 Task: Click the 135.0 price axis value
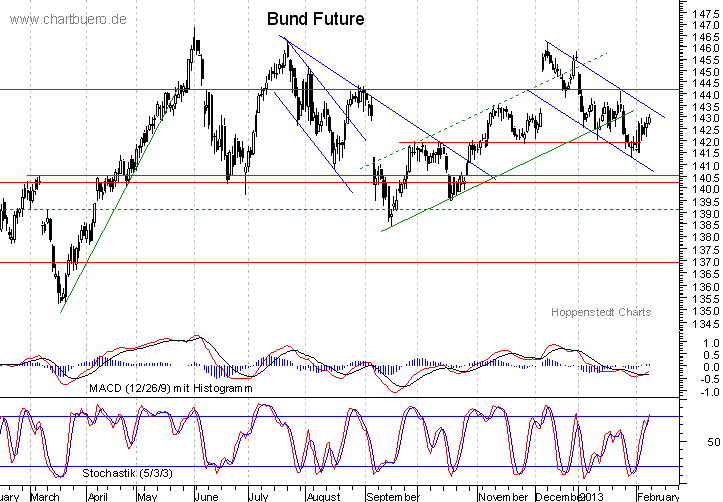(705, 311)
